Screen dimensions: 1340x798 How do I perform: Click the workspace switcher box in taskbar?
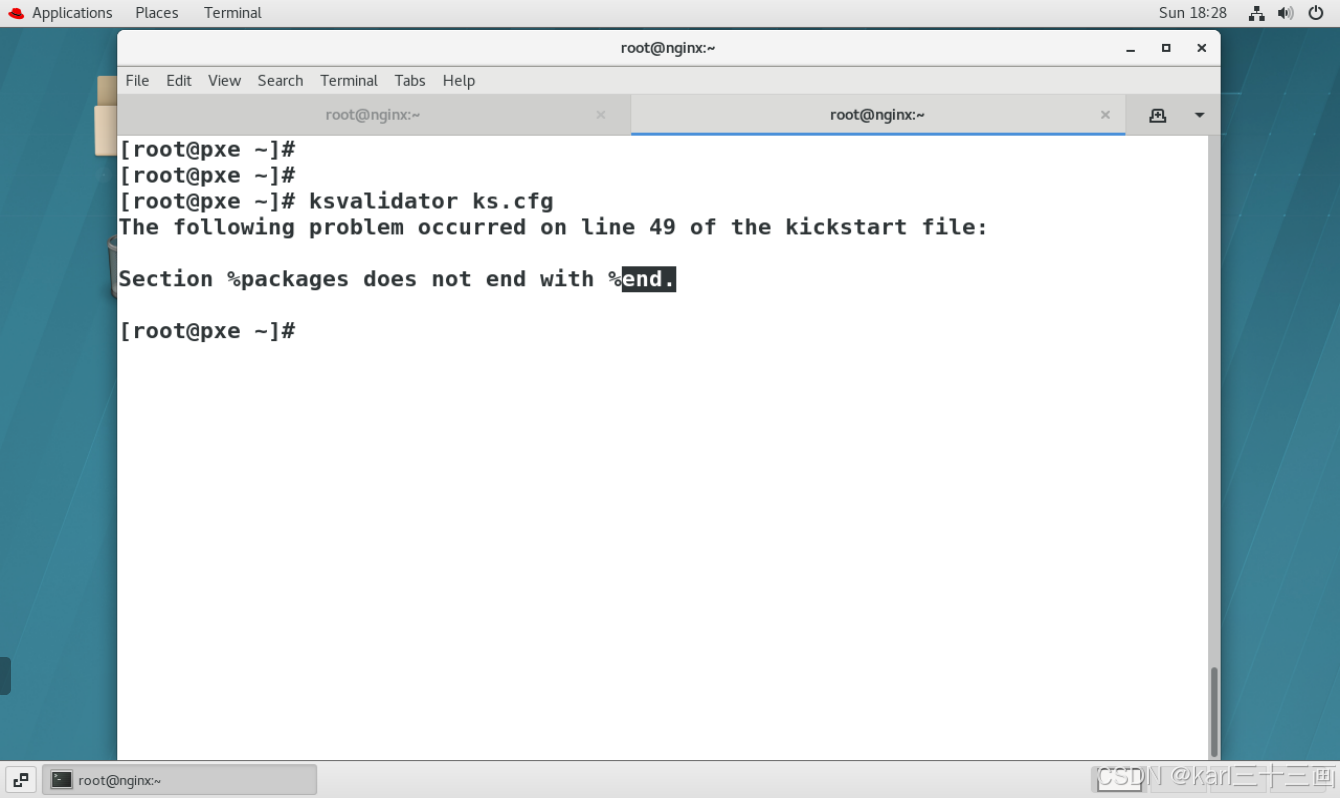click(x=1117, y=779)
